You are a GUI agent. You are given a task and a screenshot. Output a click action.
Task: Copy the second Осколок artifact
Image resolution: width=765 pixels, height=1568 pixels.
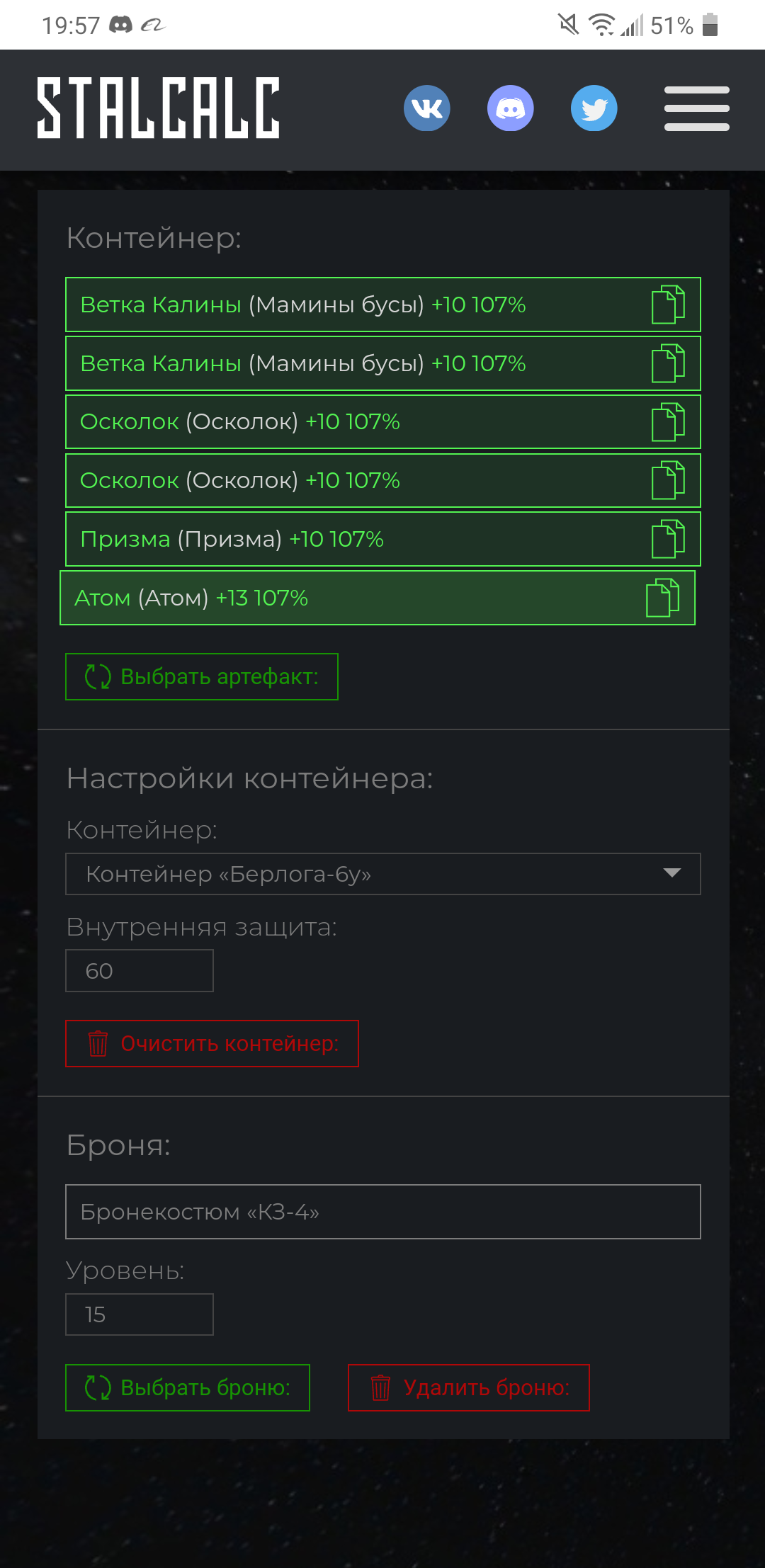coord(668,480)
